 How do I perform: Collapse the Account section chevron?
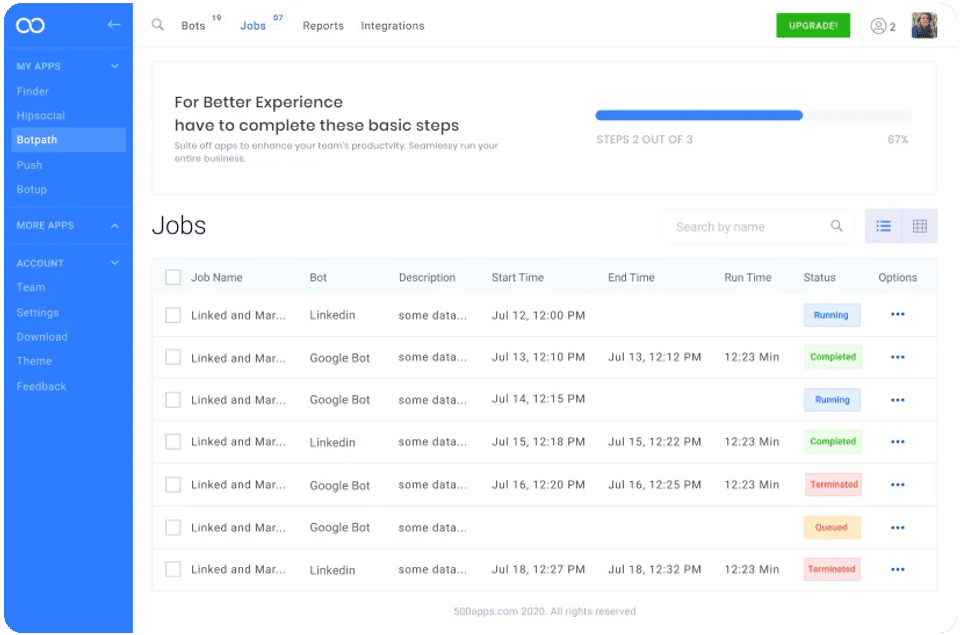pos(115,263)
